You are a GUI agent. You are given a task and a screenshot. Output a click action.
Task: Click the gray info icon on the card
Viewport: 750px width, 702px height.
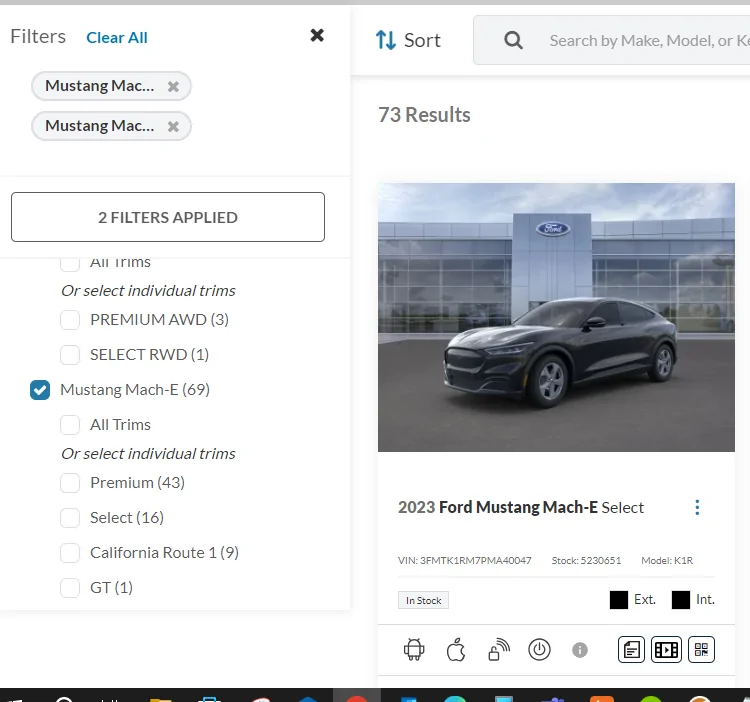tap(580, 650)
